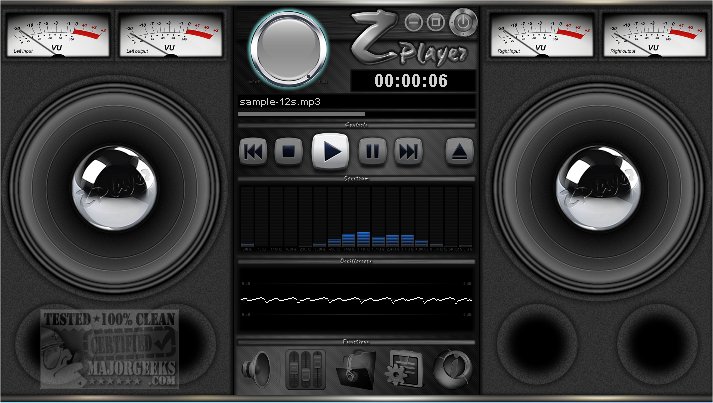
Task: Pause the current track
Action: tap(372, 151)
